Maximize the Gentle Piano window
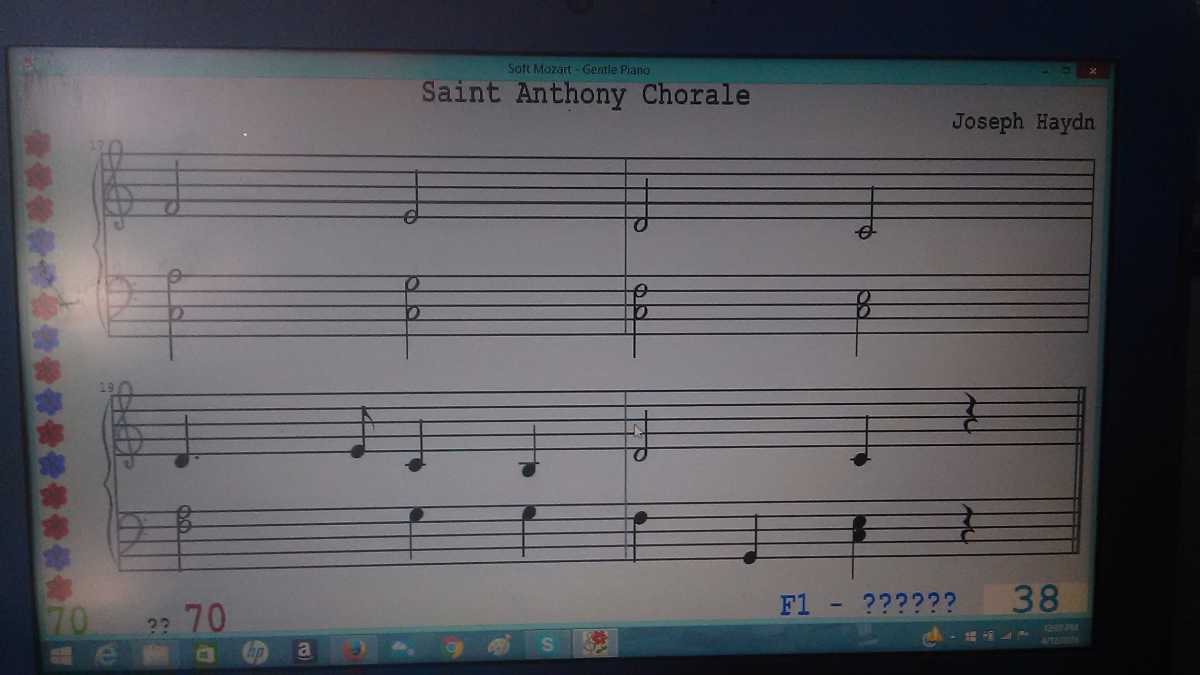 (x=1066, y=70)
